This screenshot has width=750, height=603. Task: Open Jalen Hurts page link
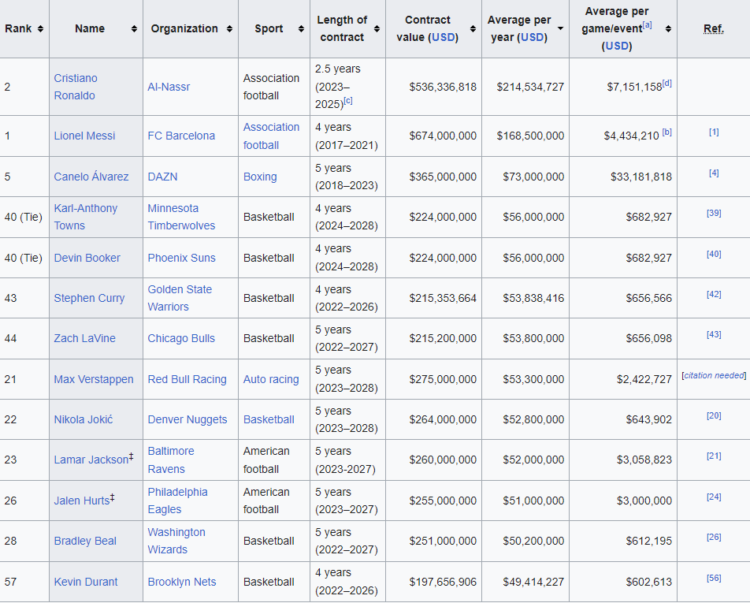(82, 501)
